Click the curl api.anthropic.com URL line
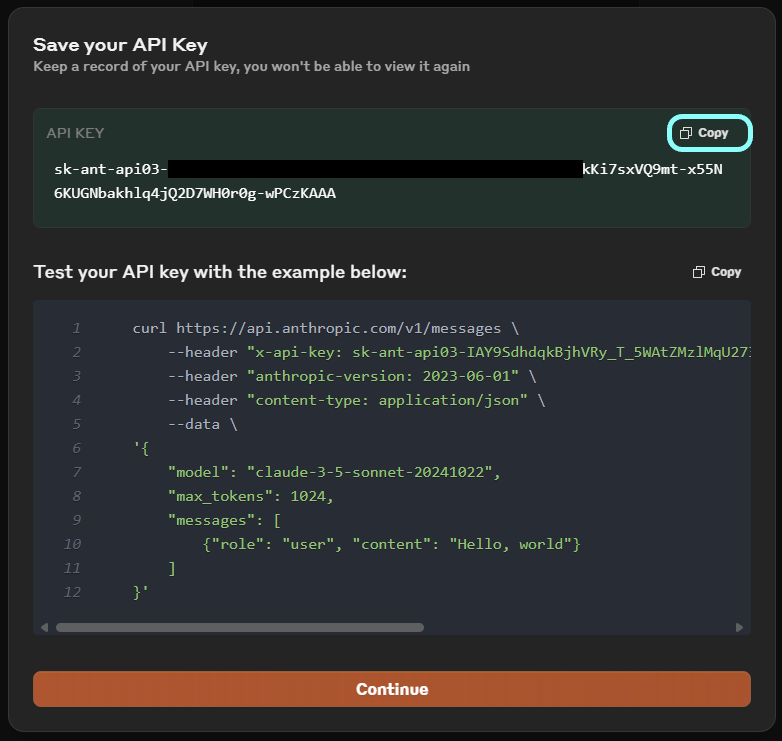 (x=325, y=328)
